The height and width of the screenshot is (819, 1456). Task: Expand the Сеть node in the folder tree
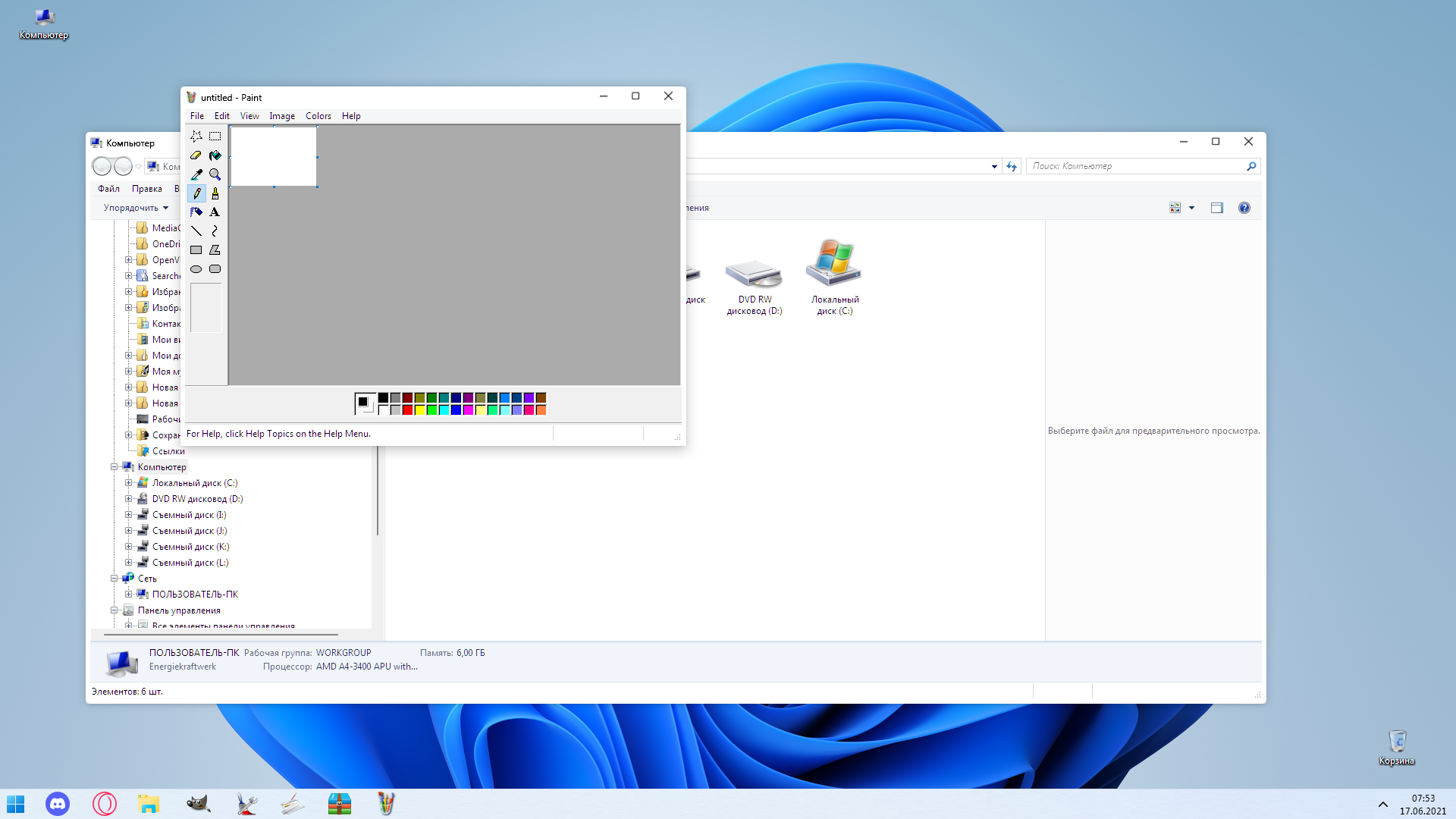click(x=115, y=578)
